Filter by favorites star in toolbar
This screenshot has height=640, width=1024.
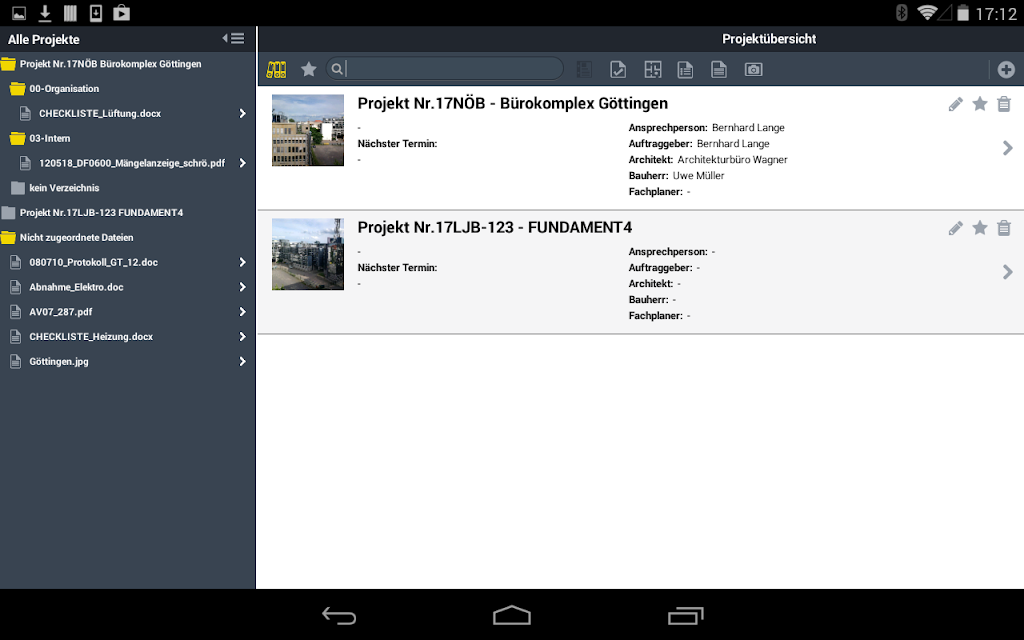tap(309, 69)
